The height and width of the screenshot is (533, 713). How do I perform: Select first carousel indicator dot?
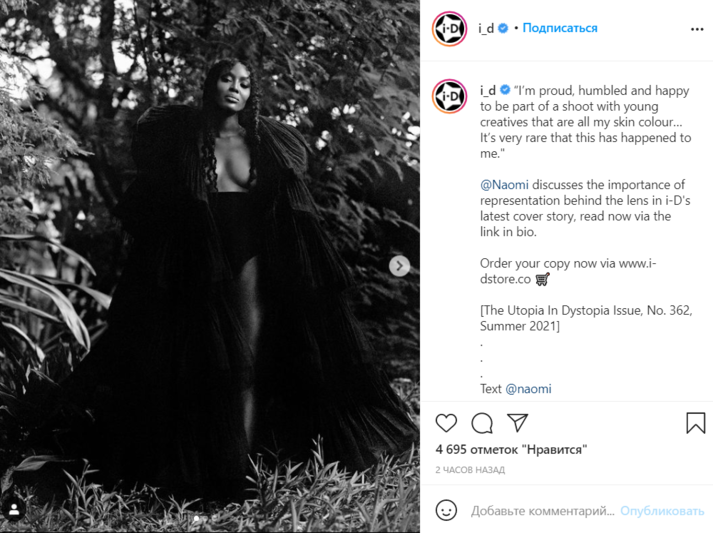click(196, 518)
